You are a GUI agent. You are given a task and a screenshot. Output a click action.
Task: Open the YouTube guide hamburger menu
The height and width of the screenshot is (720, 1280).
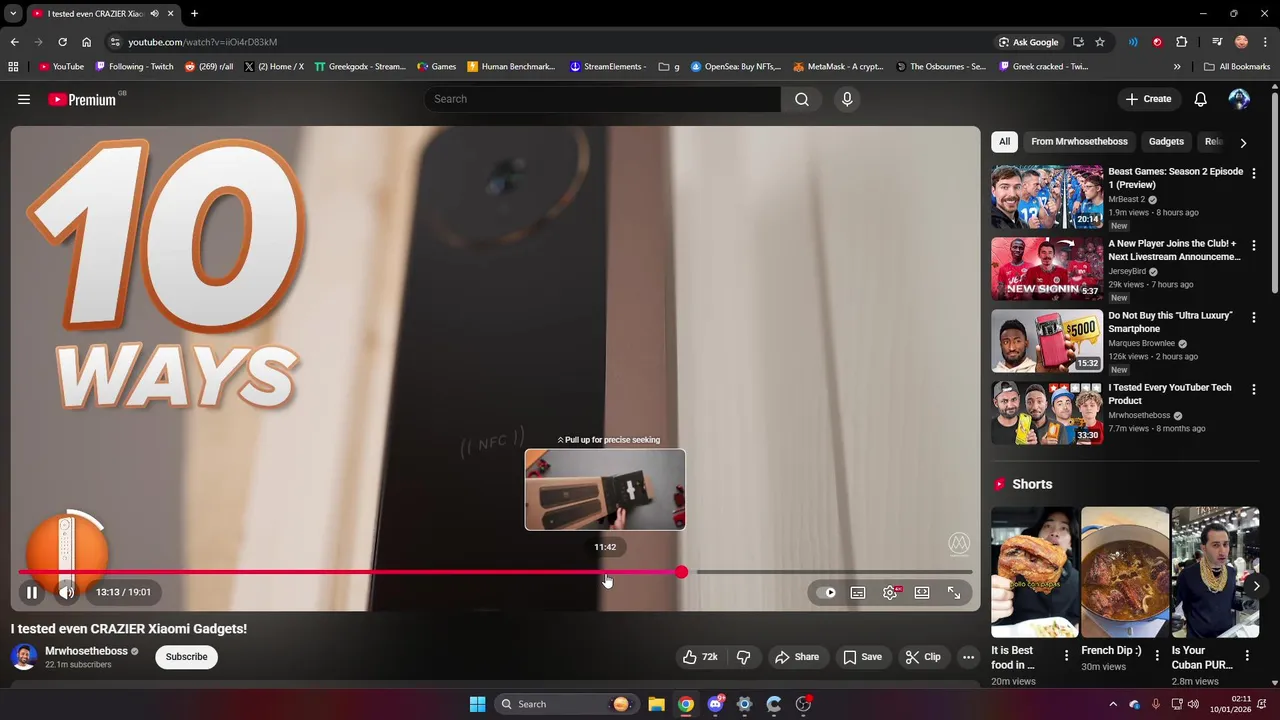24,99
